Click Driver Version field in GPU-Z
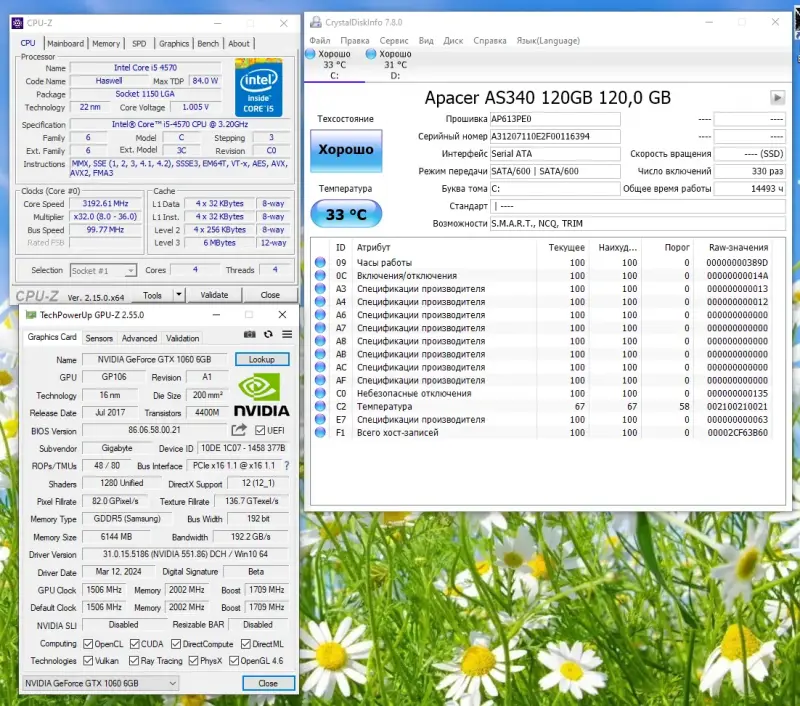Screen dimensions: 800x706 (185, 554)
